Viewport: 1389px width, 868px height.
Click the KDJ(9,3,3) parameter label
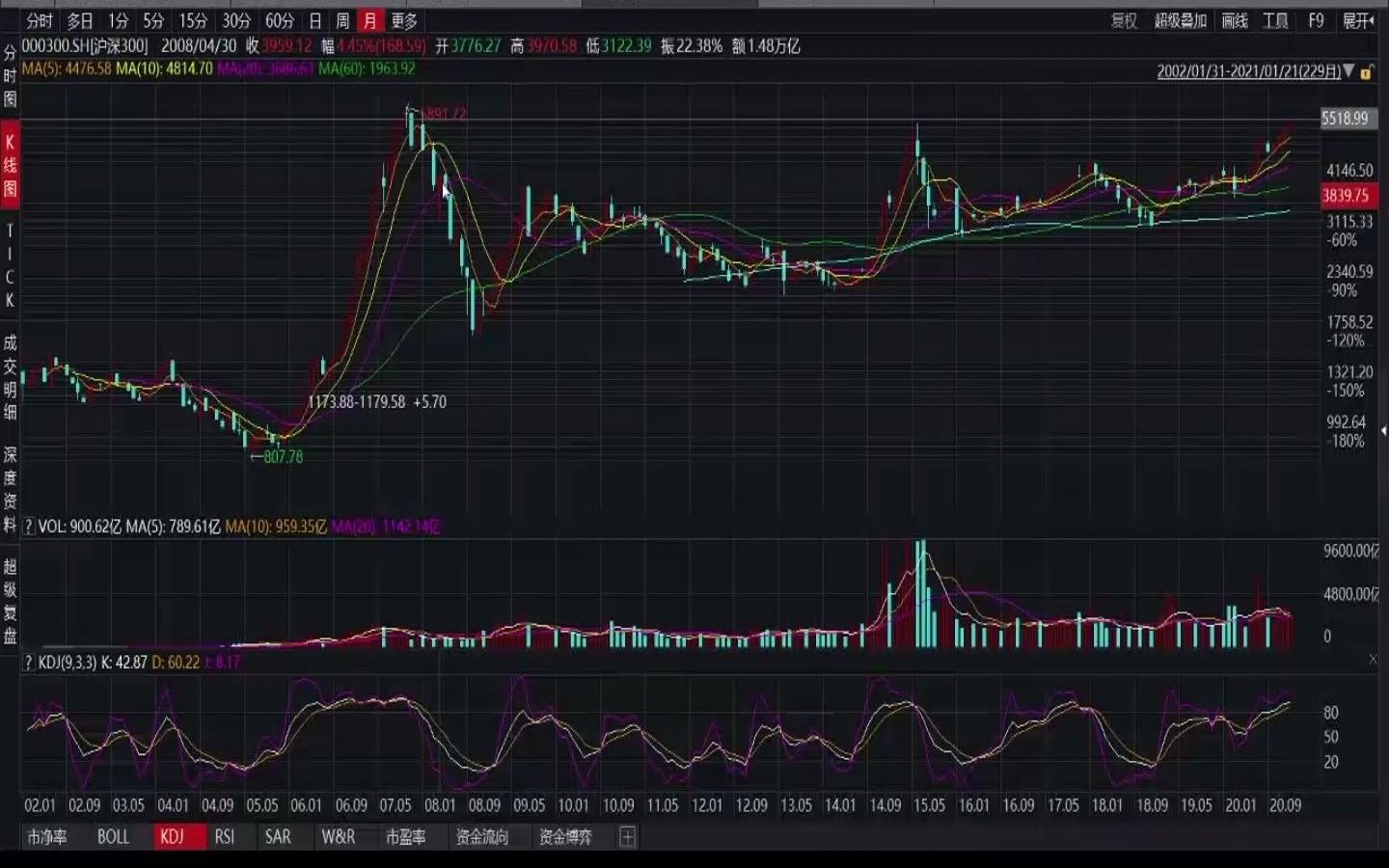pos(68,663)
